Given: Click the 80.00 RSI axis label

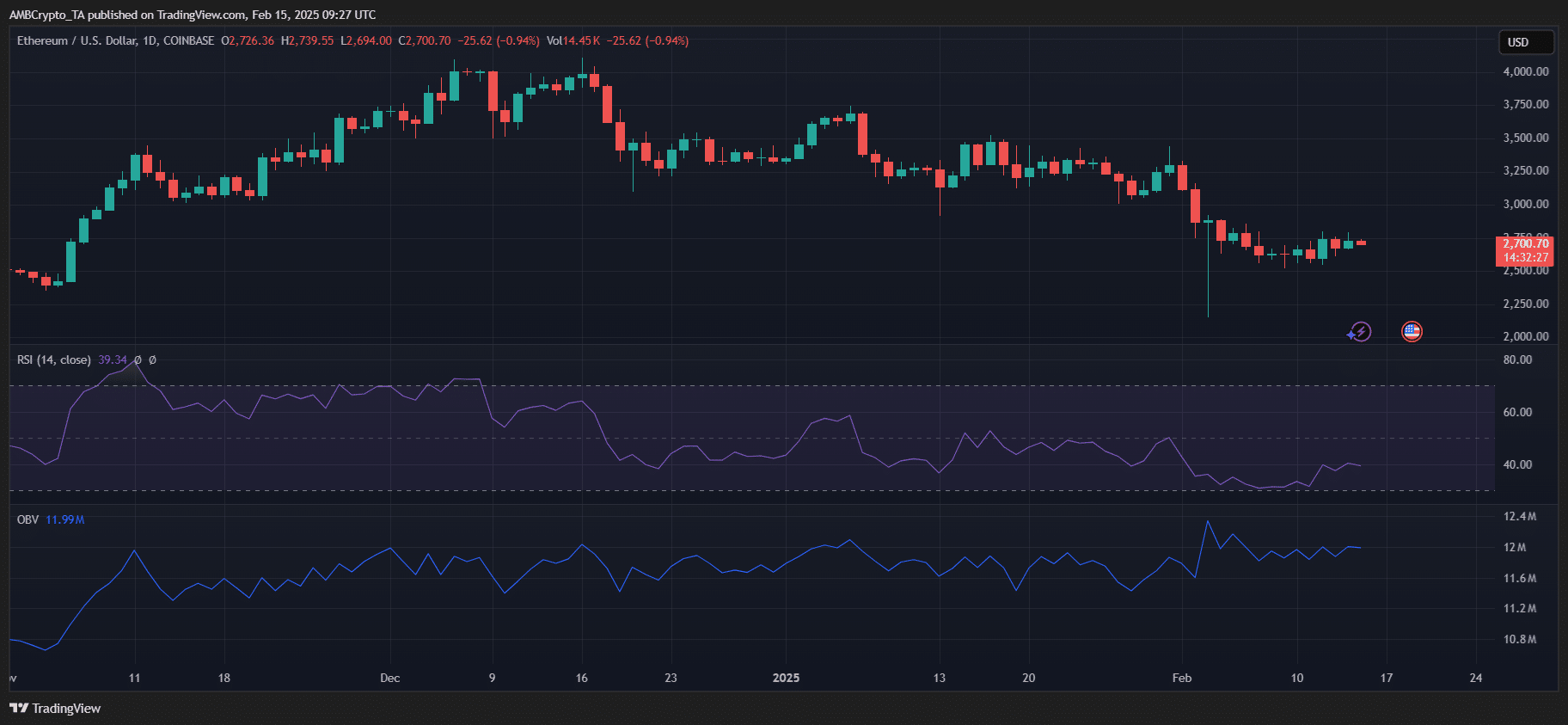Looking at the screenshot, I should pos(1517,359).
